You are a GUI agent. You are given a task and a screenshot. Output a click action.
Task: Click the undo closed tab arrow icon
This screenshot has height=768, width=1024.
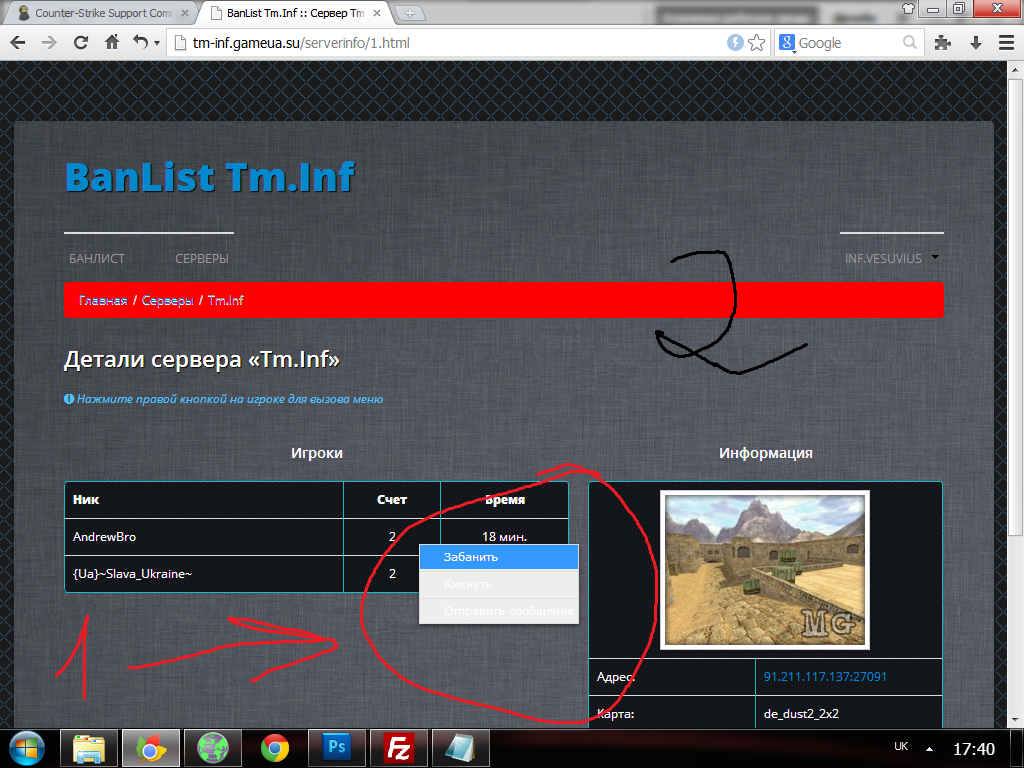(x=140, y=42)
